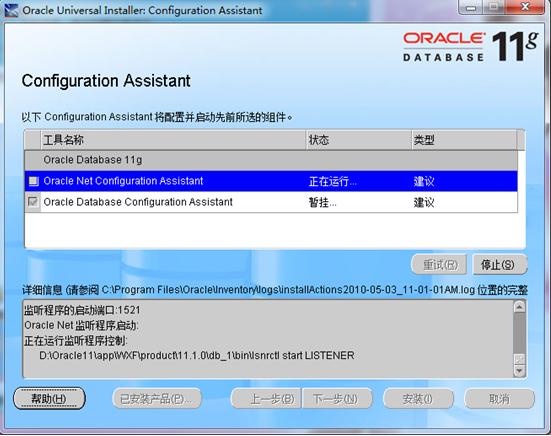This screenshot has width=551, height=436.
Task: Select the Oracle Database 11g group row
Action: point(271,160)
